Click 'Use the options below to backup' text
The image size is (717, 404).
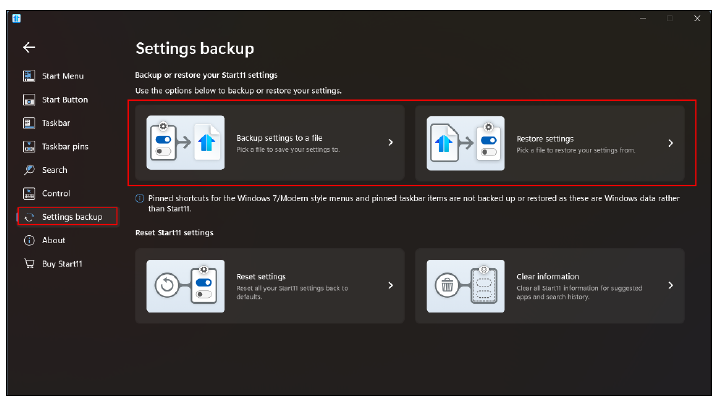238,90
